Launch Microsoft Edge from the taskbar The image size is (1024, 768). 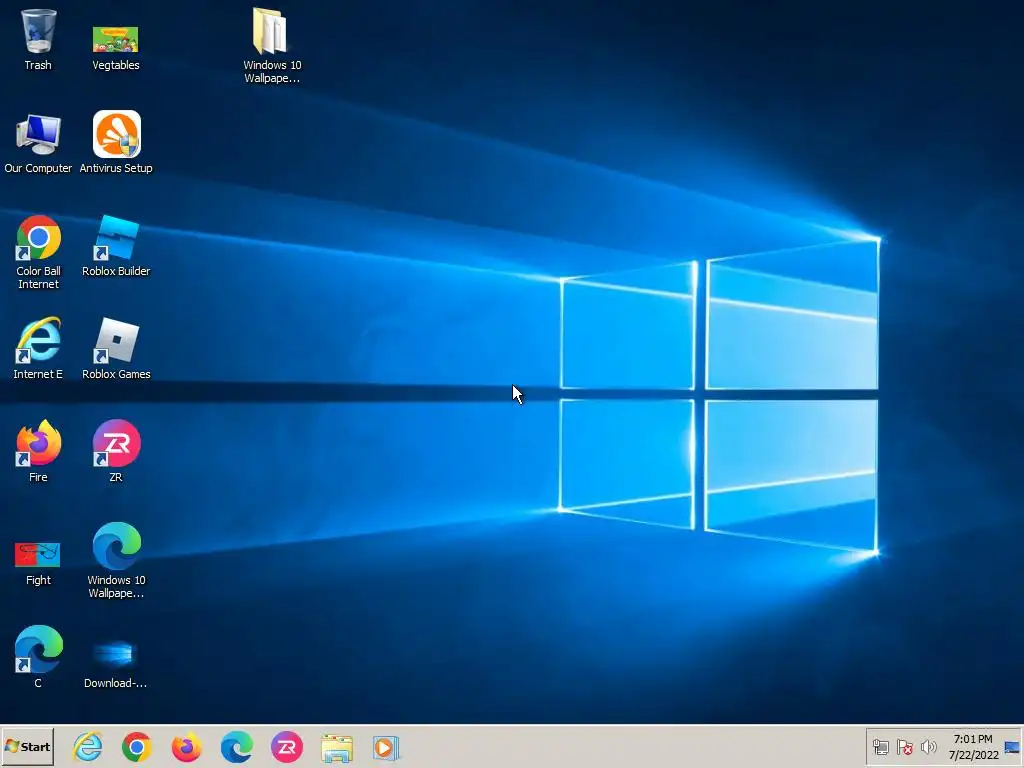(236, 747)
